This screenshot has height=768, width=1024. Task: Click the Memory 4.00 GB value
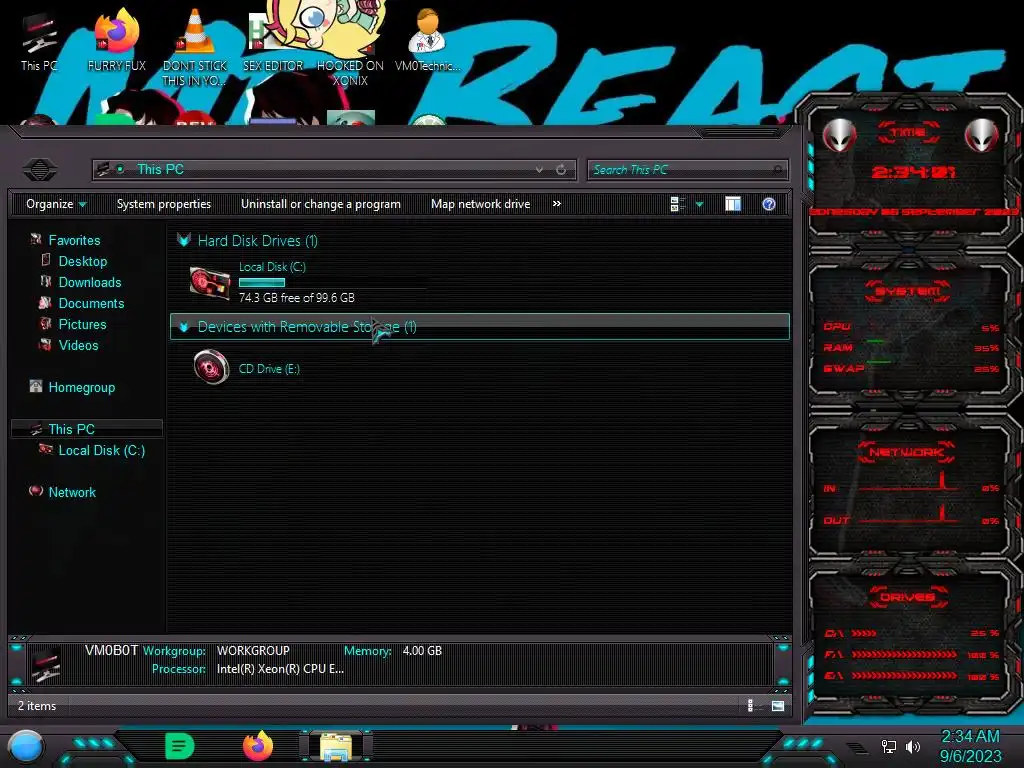click(x=422, y=651)
